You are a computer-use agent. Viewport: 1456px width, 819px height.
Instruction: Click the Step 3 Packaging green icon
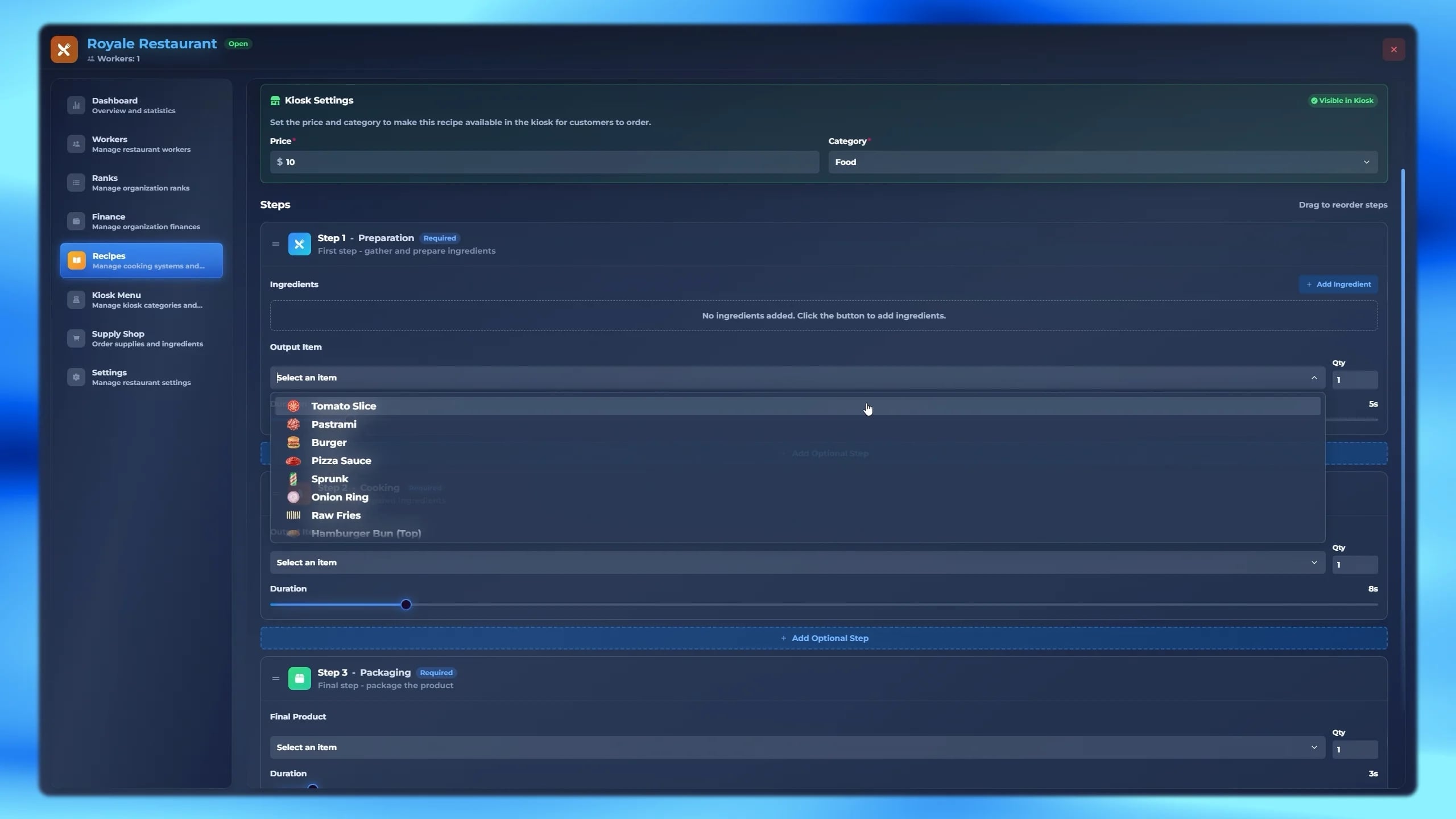(299, 678)
